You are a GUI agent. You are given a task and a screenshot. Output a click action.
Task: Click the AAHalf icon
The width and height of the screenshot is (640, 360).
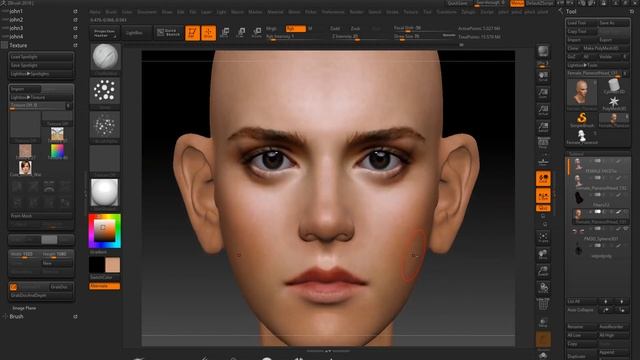[543, 127]
